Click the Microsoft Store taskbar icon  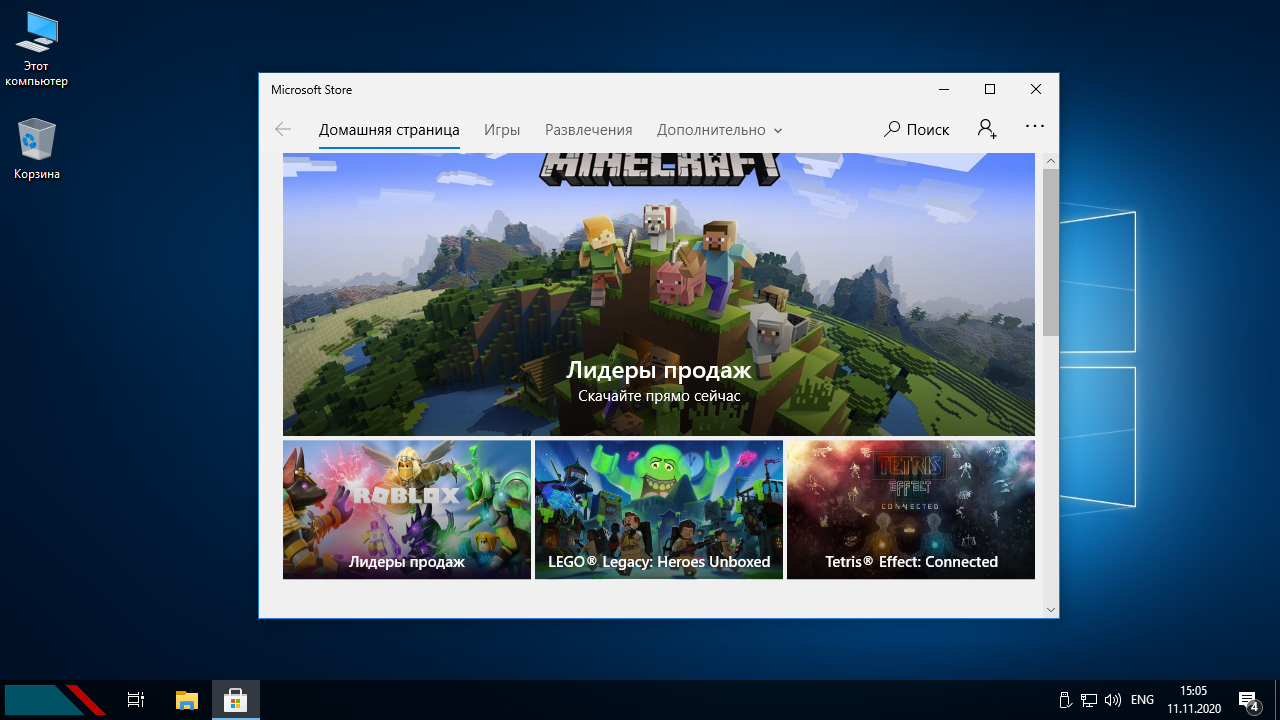pos(235,700)
